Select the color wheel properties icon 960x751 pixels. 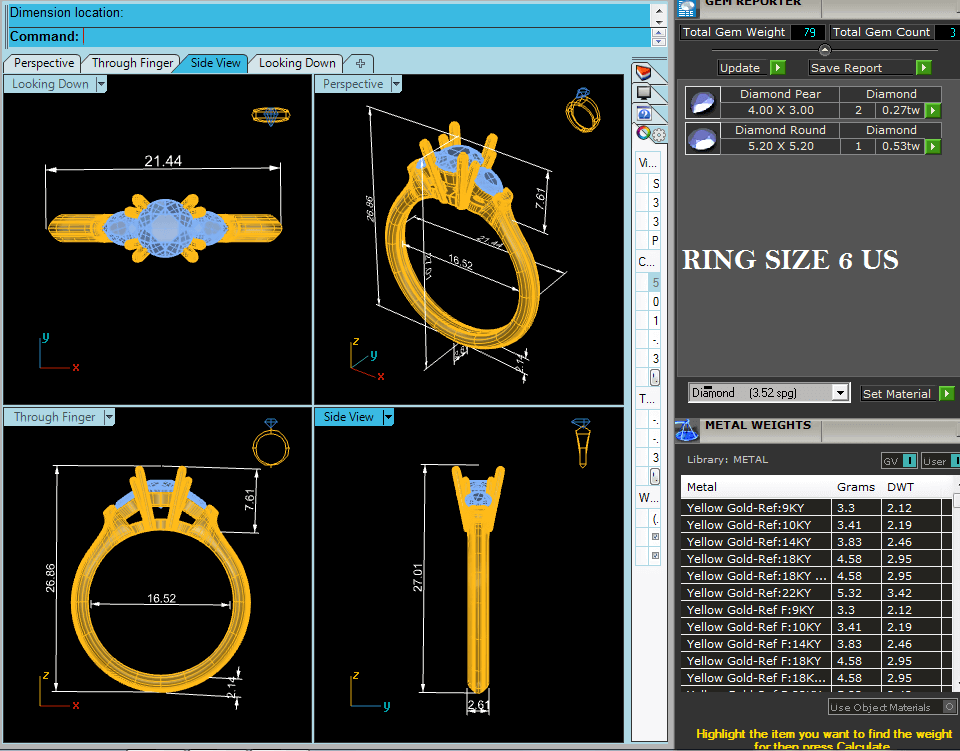click(x=643, y=133)
